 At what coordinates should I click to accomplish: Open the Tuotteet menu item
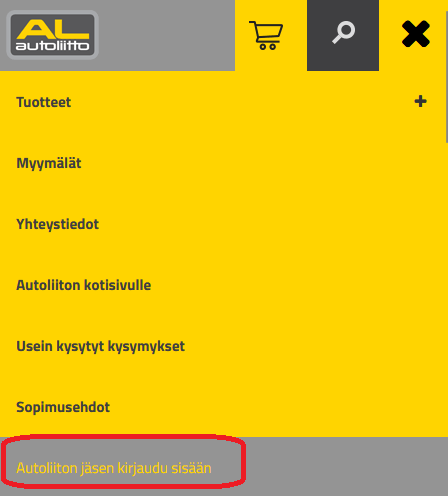tap(44, 102)
